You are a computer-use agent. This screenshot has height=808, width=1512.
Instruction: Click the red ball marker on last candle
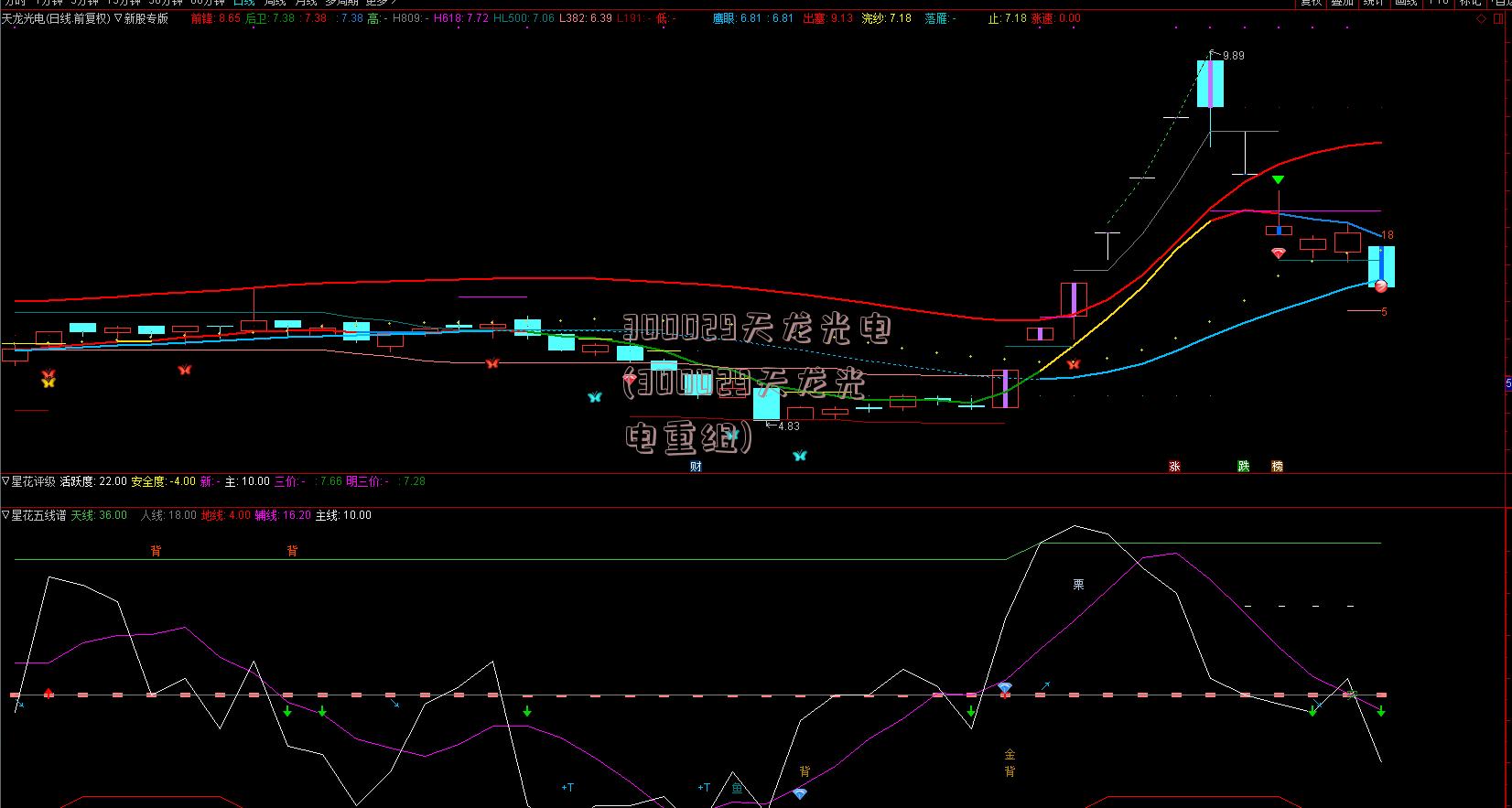1380,286
